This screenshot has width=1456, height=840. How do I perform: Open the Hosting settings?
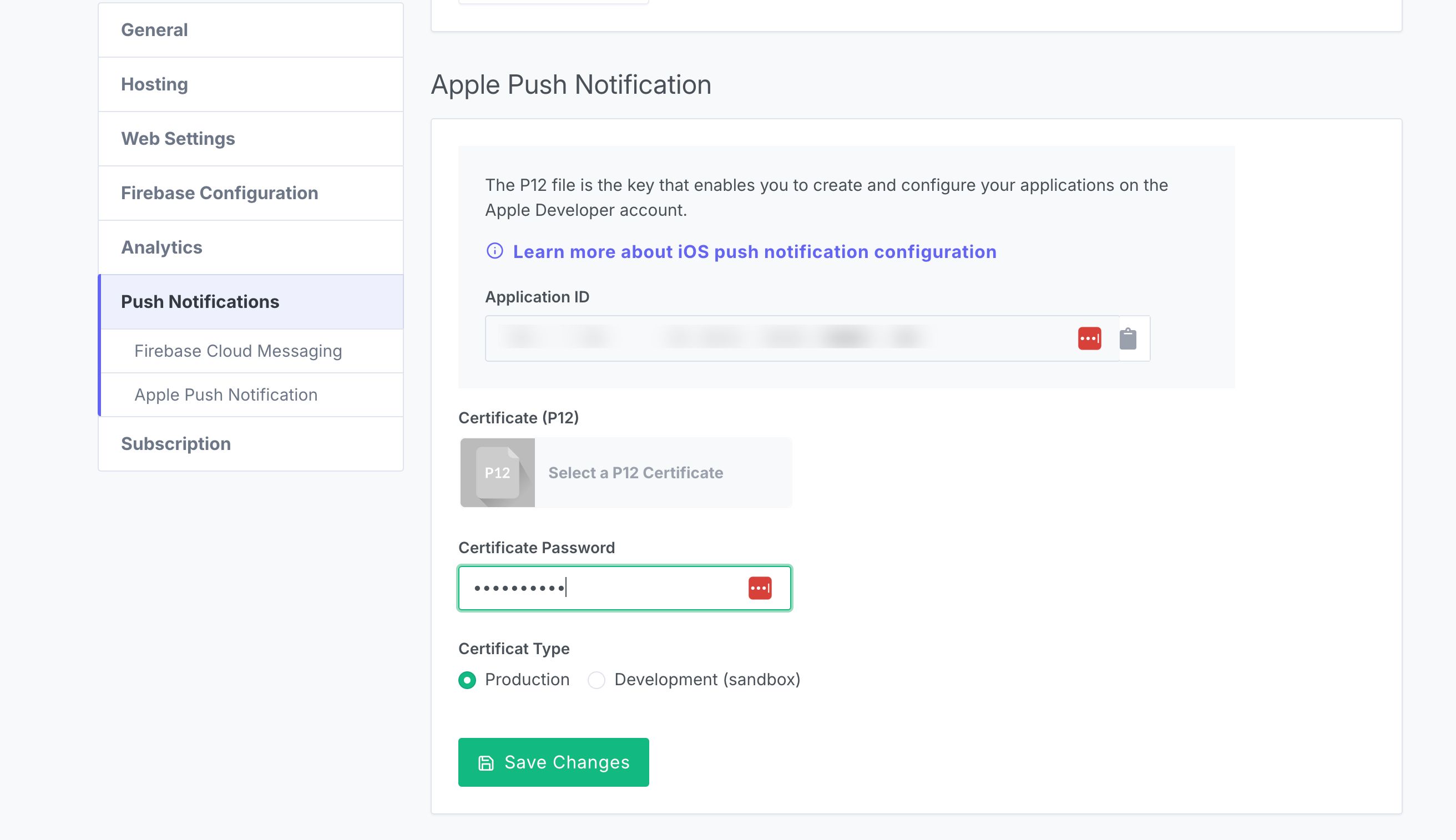click(154, 84)
